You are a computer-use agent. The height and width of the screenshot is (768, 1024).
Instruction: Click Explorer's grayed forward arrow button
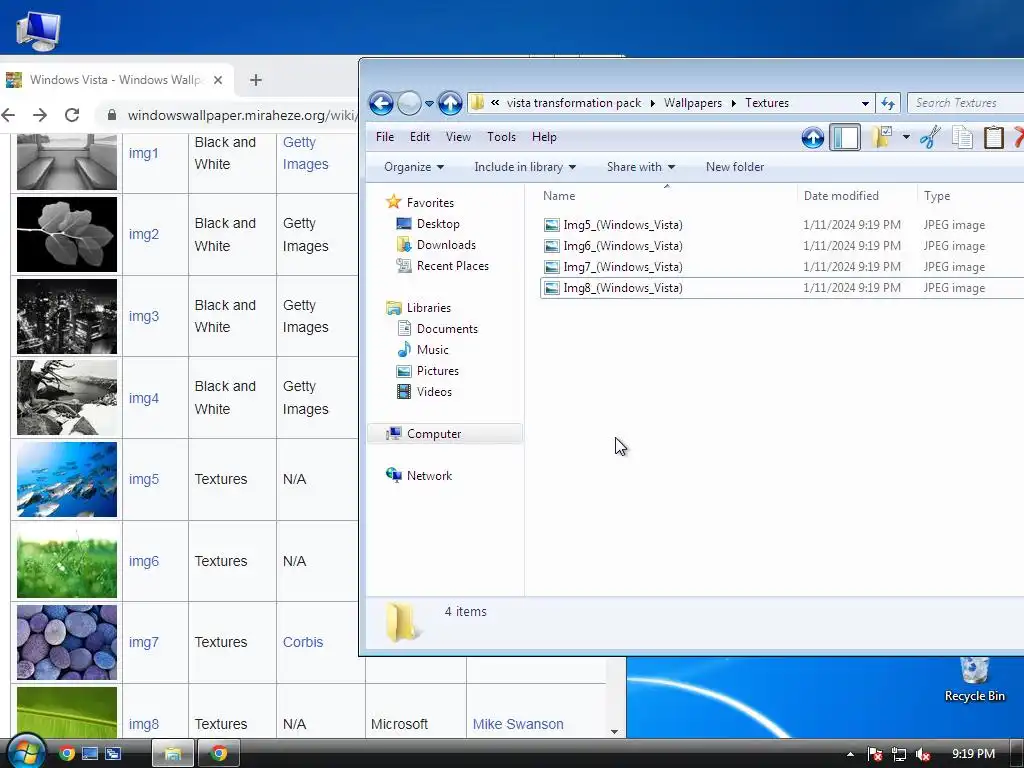point(409,103)
